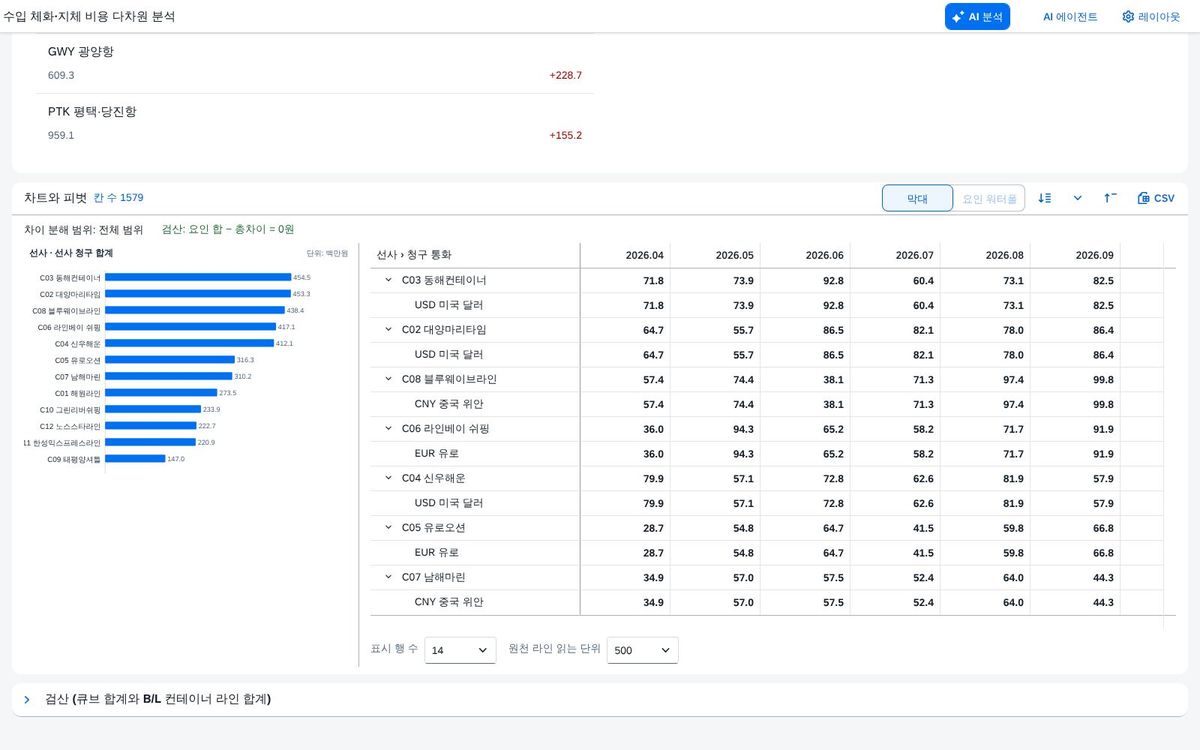Image resolution: width=1200 pixels, height=750 pixels.
Task: Start the AI 분석 analysis
Action: click(977, 16)
